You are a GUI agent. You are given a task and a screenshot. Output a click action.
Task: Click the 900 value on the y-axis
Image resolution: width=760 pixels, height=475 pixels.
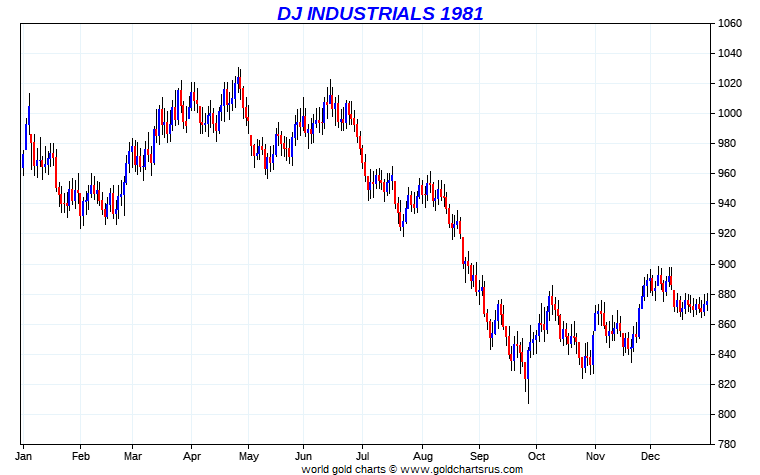tap(727, 265)
